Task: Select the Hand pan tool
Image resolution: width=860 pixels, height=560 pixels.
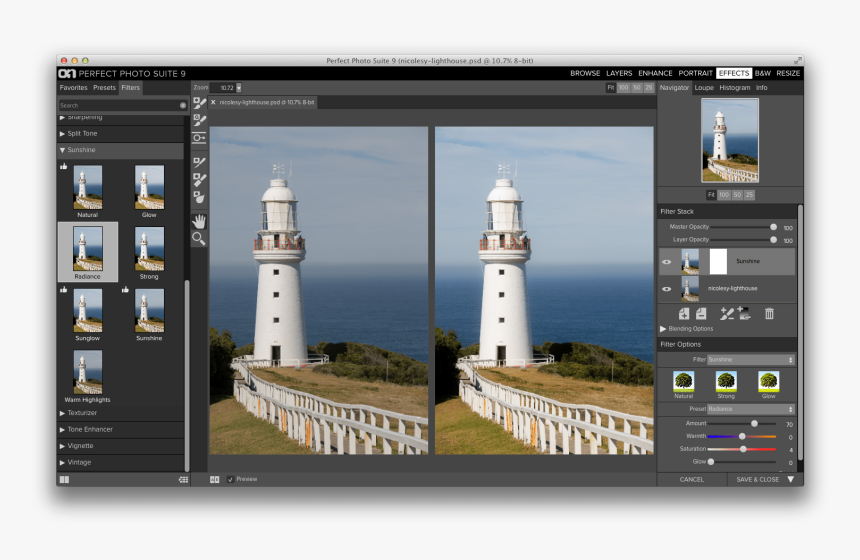Action: point(199,221)
